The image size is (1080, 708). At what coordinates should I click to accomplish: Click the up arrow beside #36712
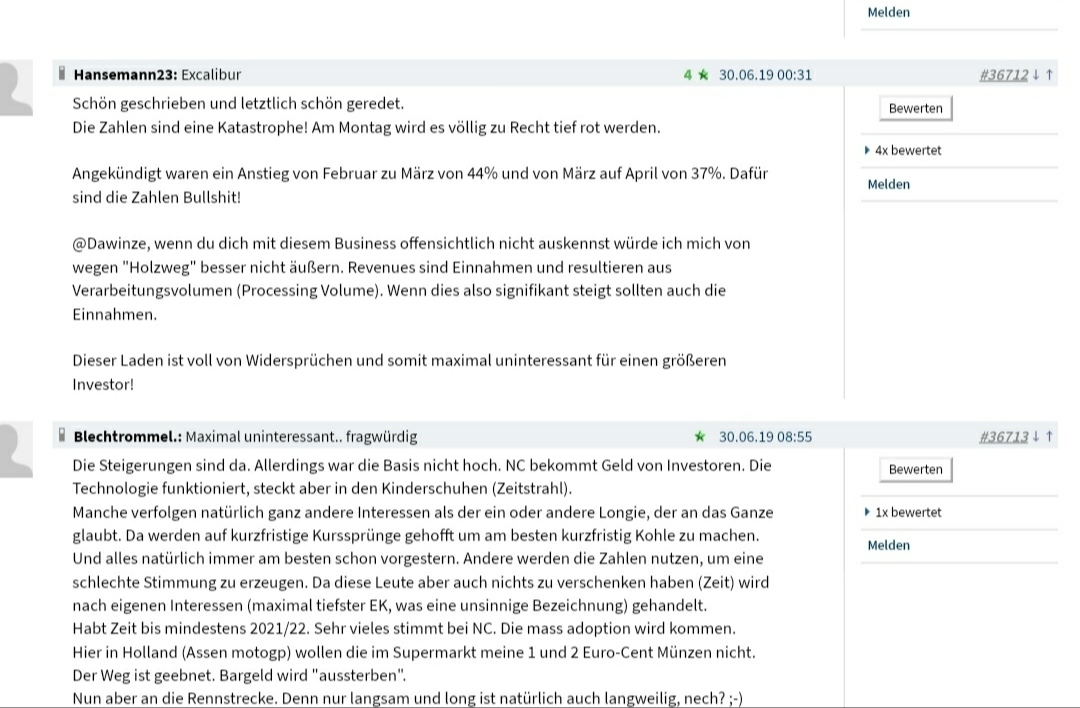[x=1047, y=74]
